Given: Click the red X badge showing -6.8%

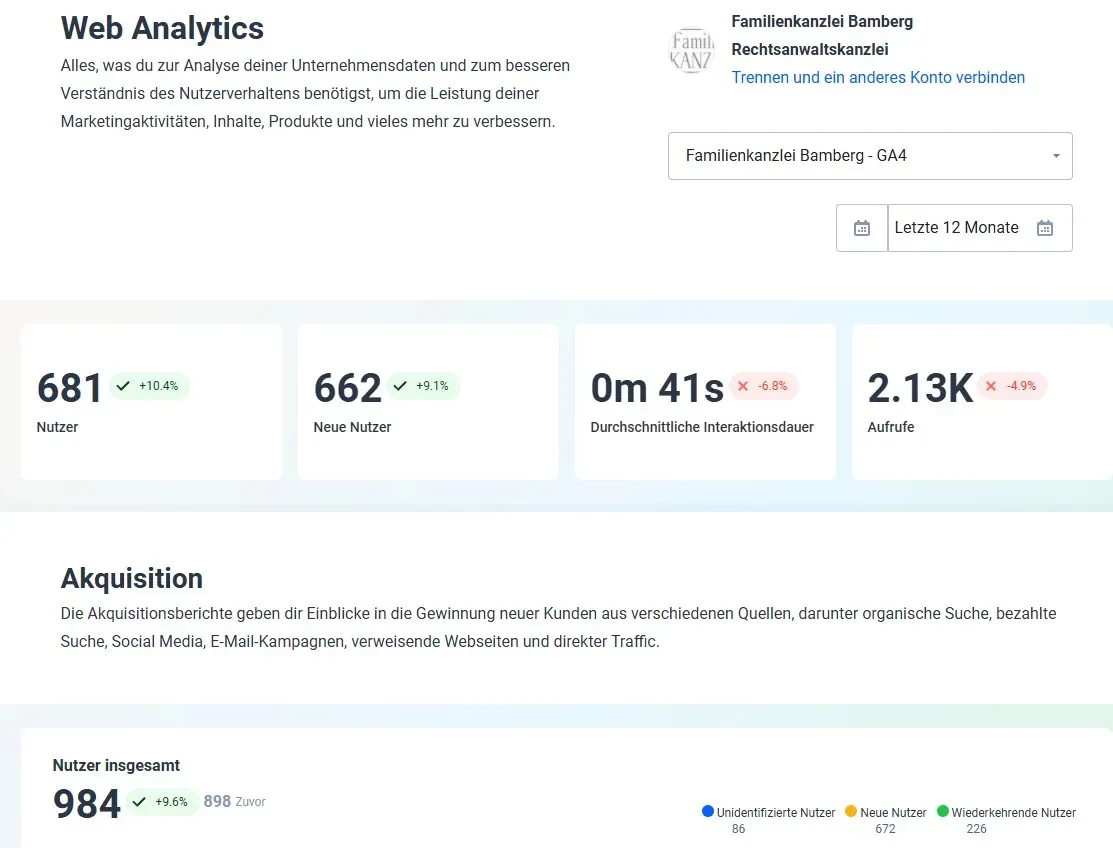Looking at the screenshot, I should pos(764,386).
